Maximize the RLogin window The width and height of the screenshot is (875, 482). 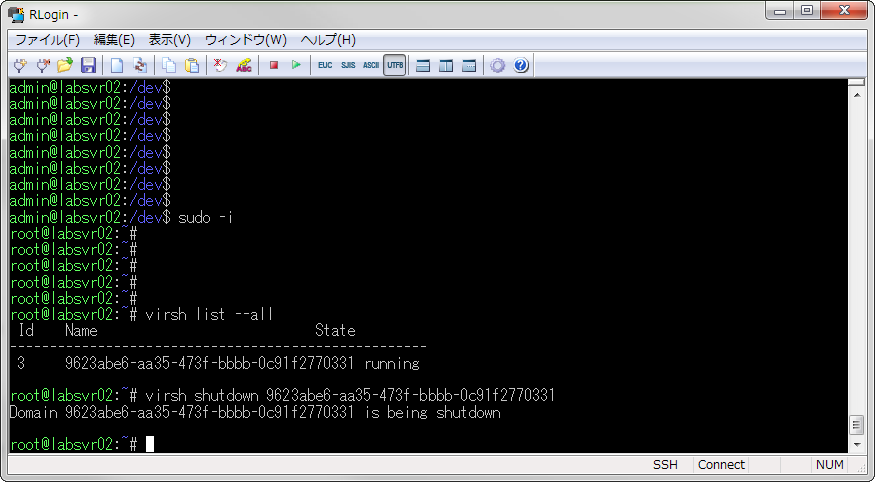pos(806,11)
